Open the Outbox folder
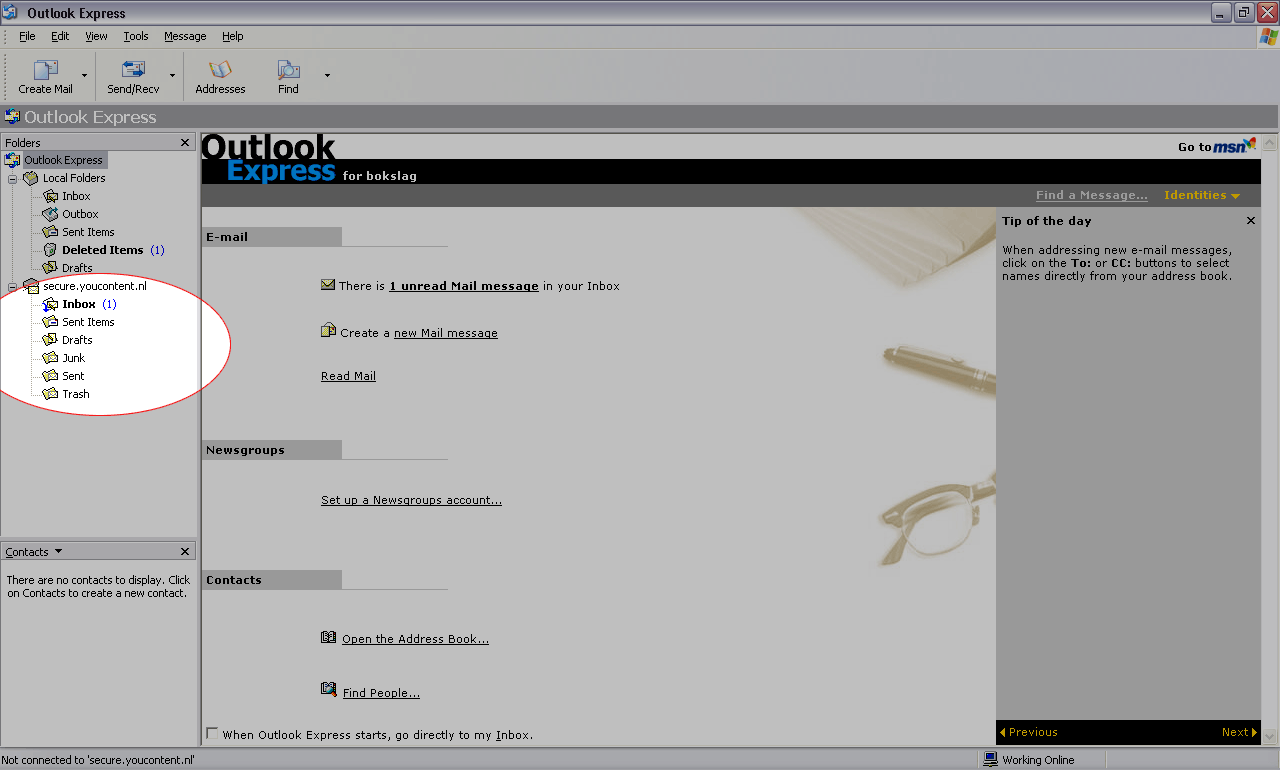 (80, 214)
